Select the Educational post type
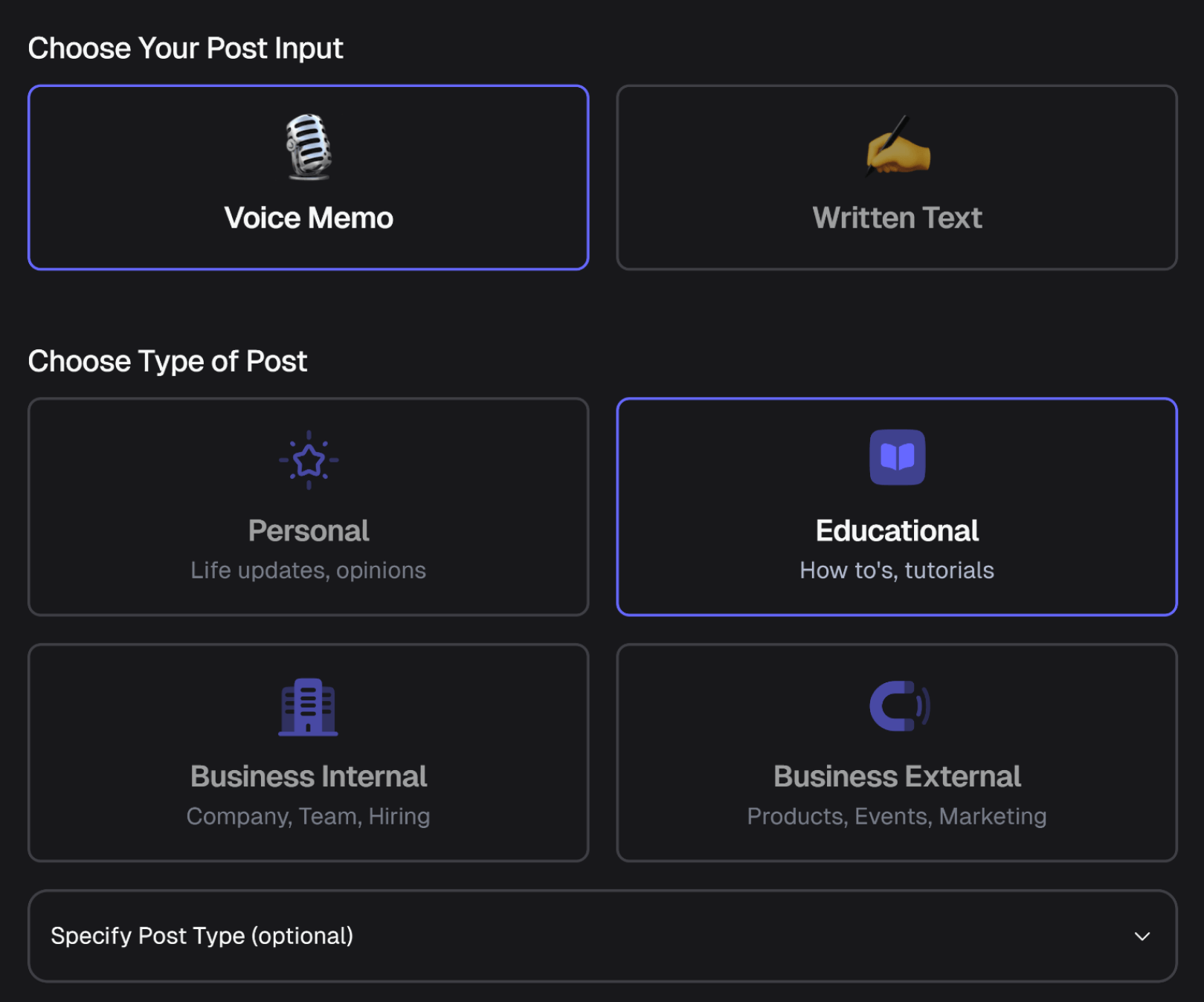 click(x=896, y=508)
